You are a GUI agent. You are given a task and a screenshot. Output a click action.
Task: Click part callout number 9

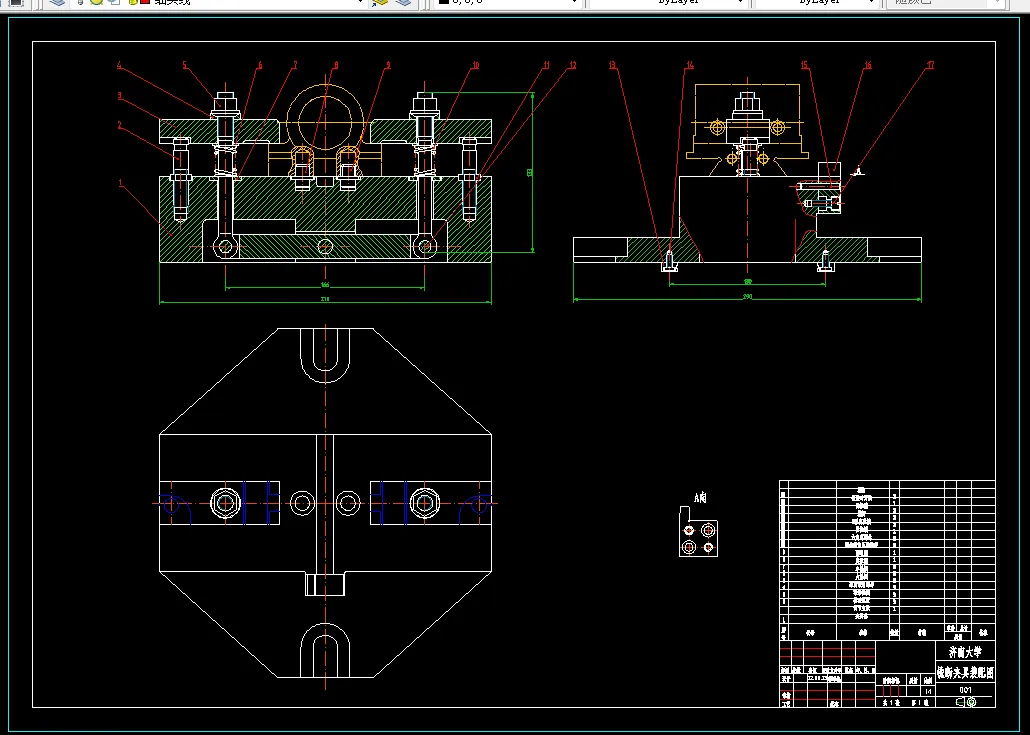tap(388, 65)
